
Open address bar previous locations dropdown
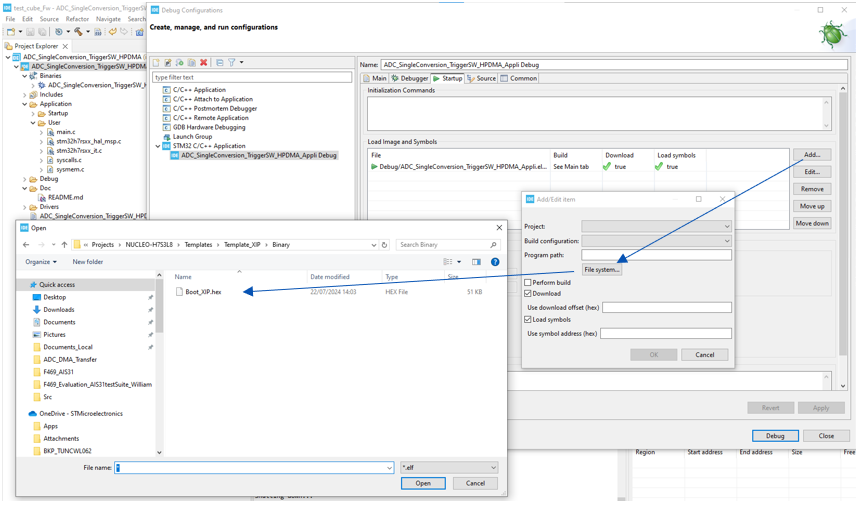pyautogui.click(x=373, y=245)
